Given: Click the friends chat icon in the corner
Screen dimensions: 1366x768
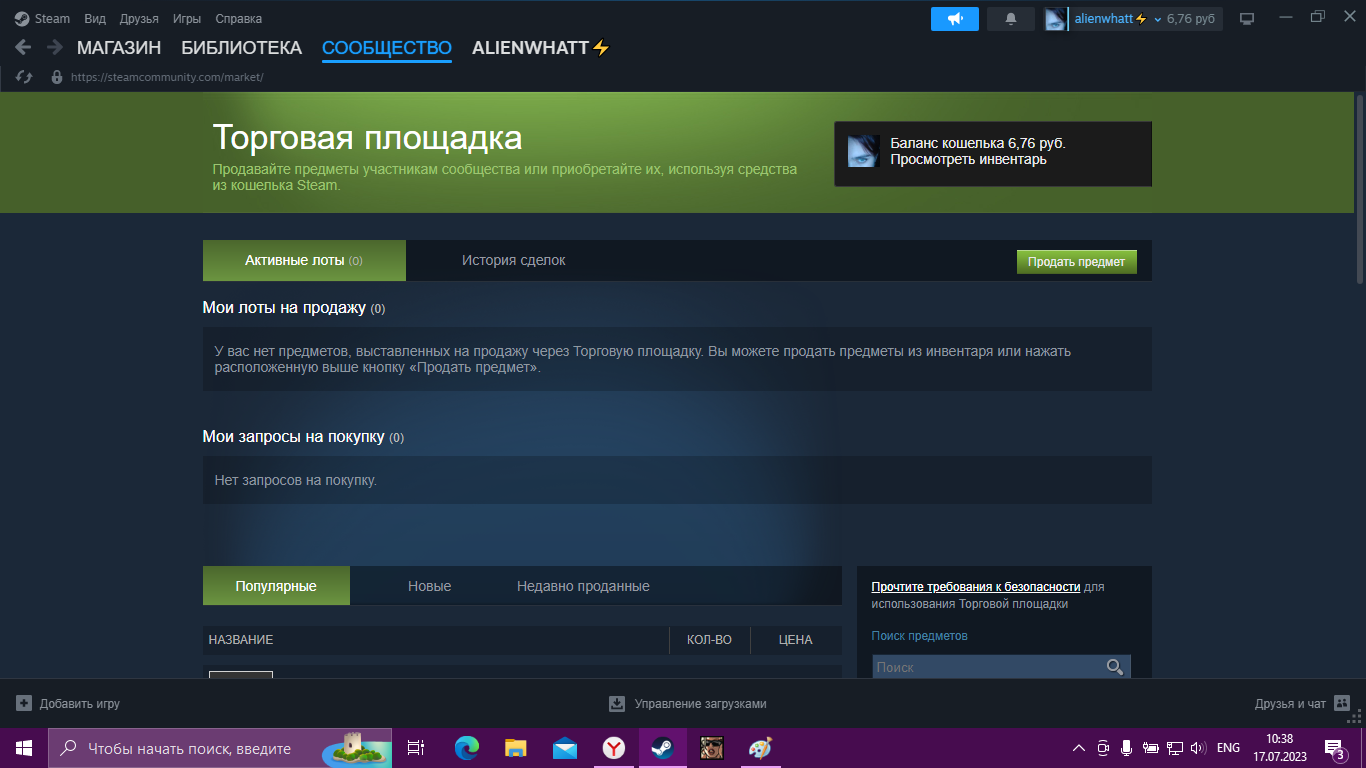Looking at the screenshot, I should pyautogui.click(x=1342, y=704).
